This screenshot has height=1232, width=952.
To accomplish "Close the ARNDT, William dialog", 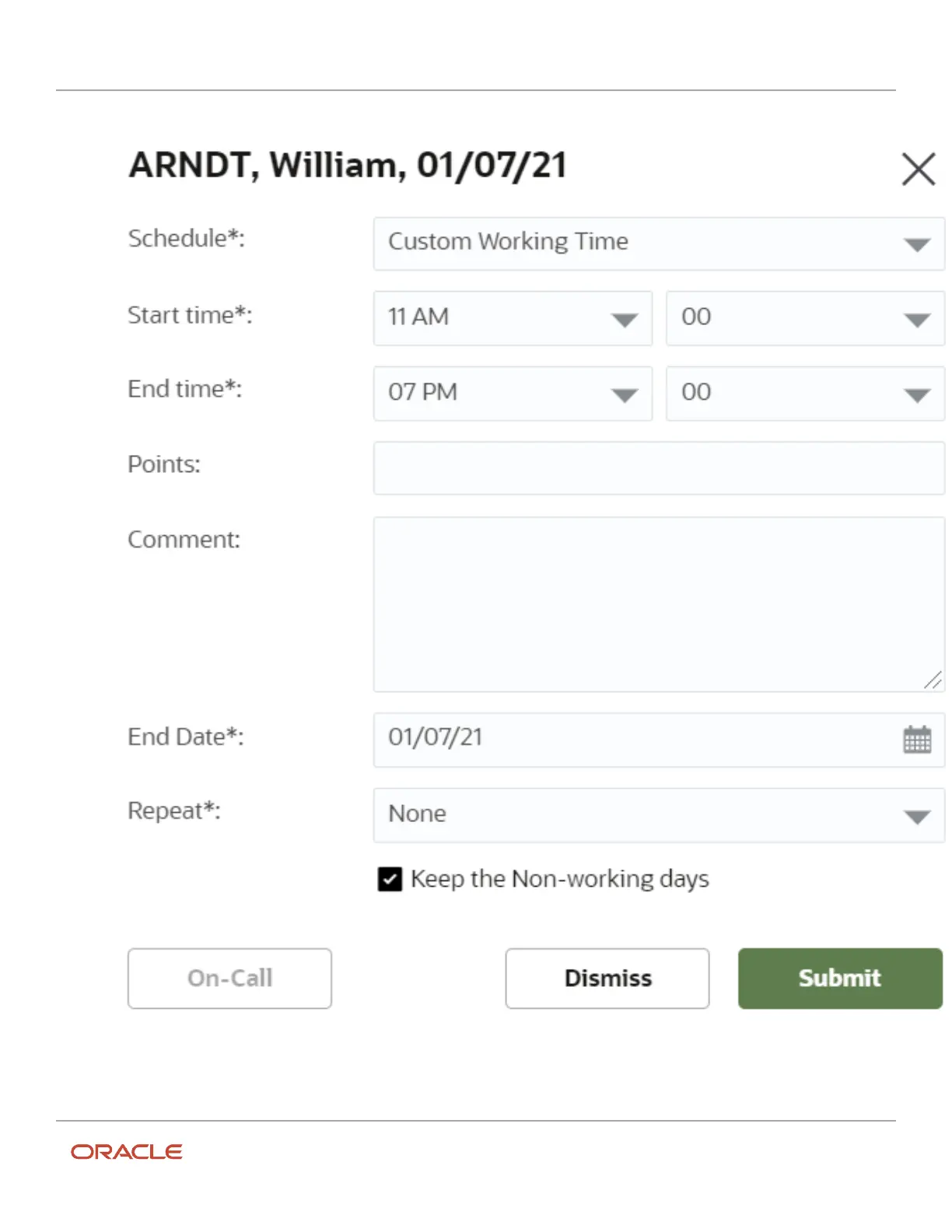I will point(918,169).
